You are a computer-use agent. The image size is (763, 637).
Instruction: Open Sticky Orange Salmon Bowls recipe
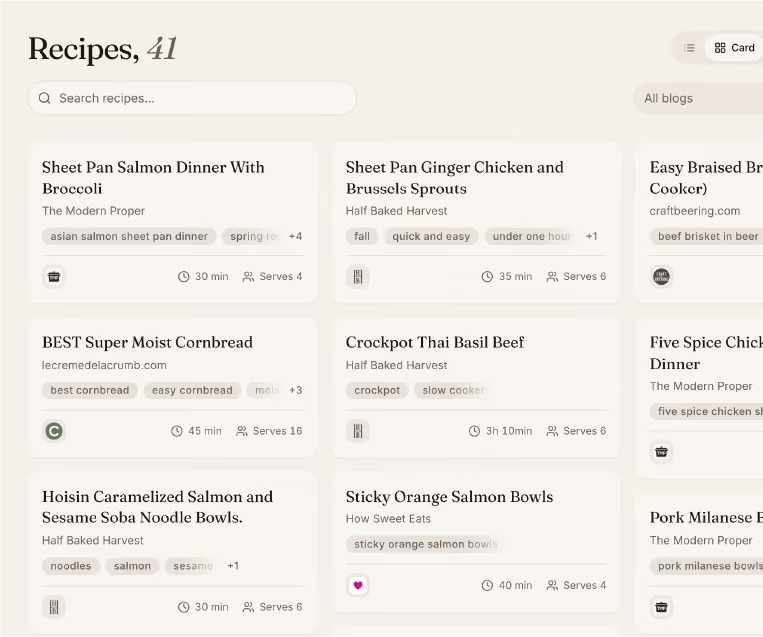pyautogui.click(x=449, y=497)
